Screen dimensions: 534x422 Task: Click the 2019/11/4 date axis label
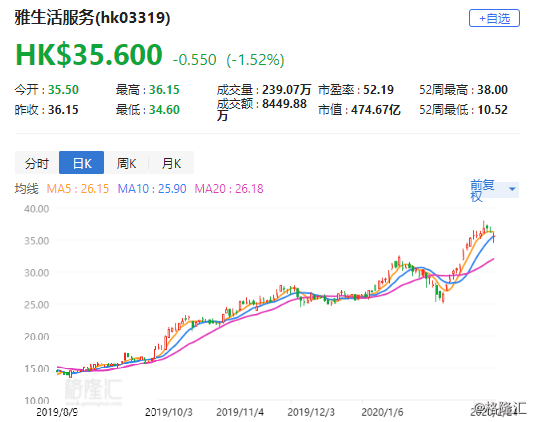pos(240,412)
